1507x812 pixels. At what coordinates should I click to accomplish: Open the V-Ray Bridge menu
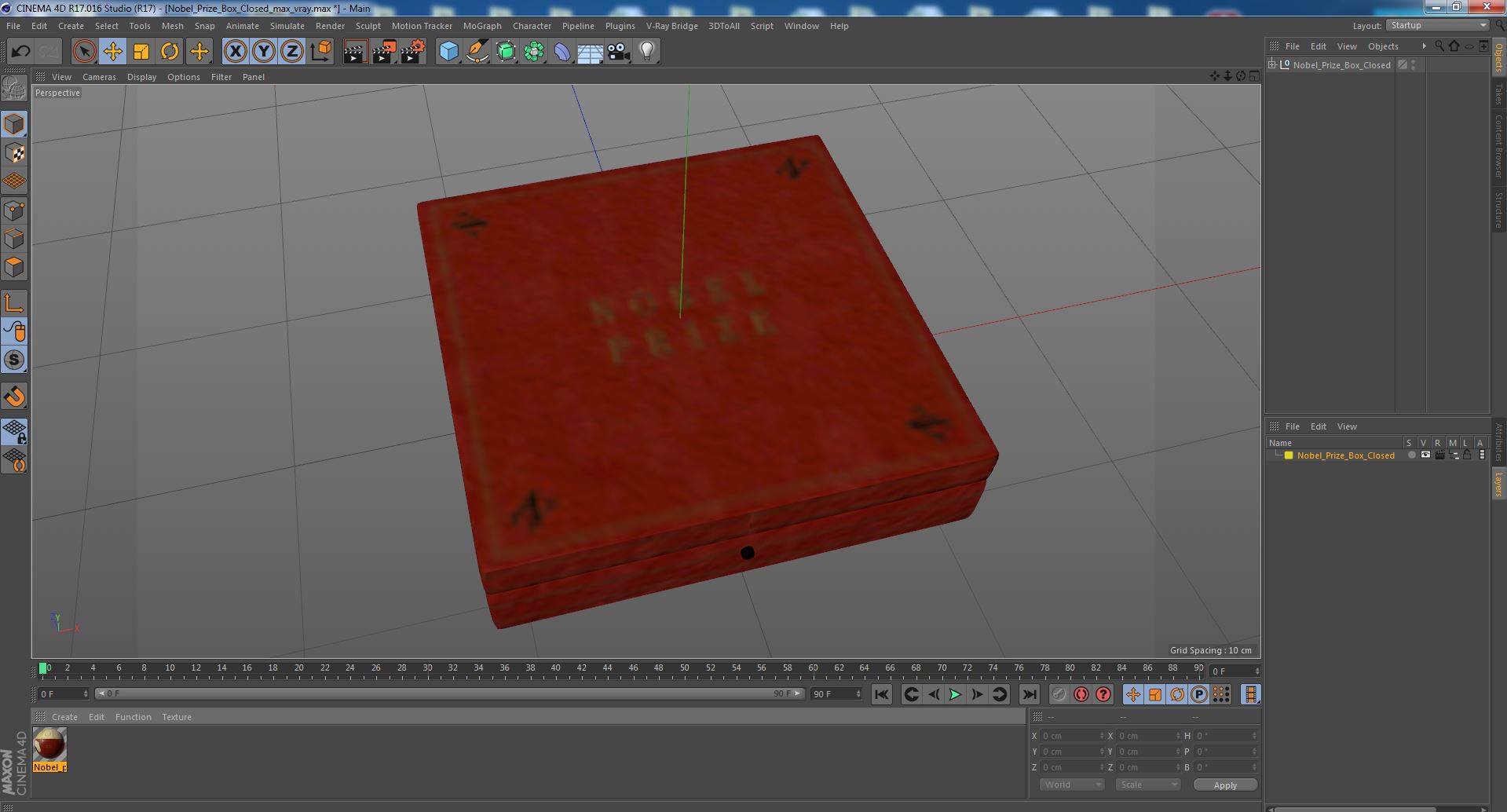pyautogui.click(x=671, y=26)
